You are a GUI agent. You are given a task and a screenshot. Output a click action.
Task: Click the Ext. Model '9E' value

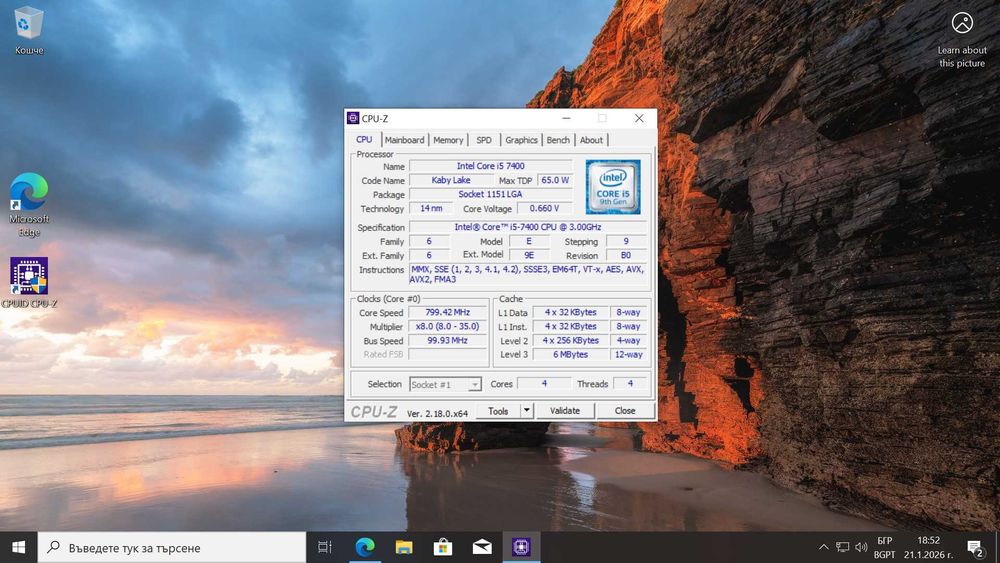pyautogui.click(x=529, y=255)
